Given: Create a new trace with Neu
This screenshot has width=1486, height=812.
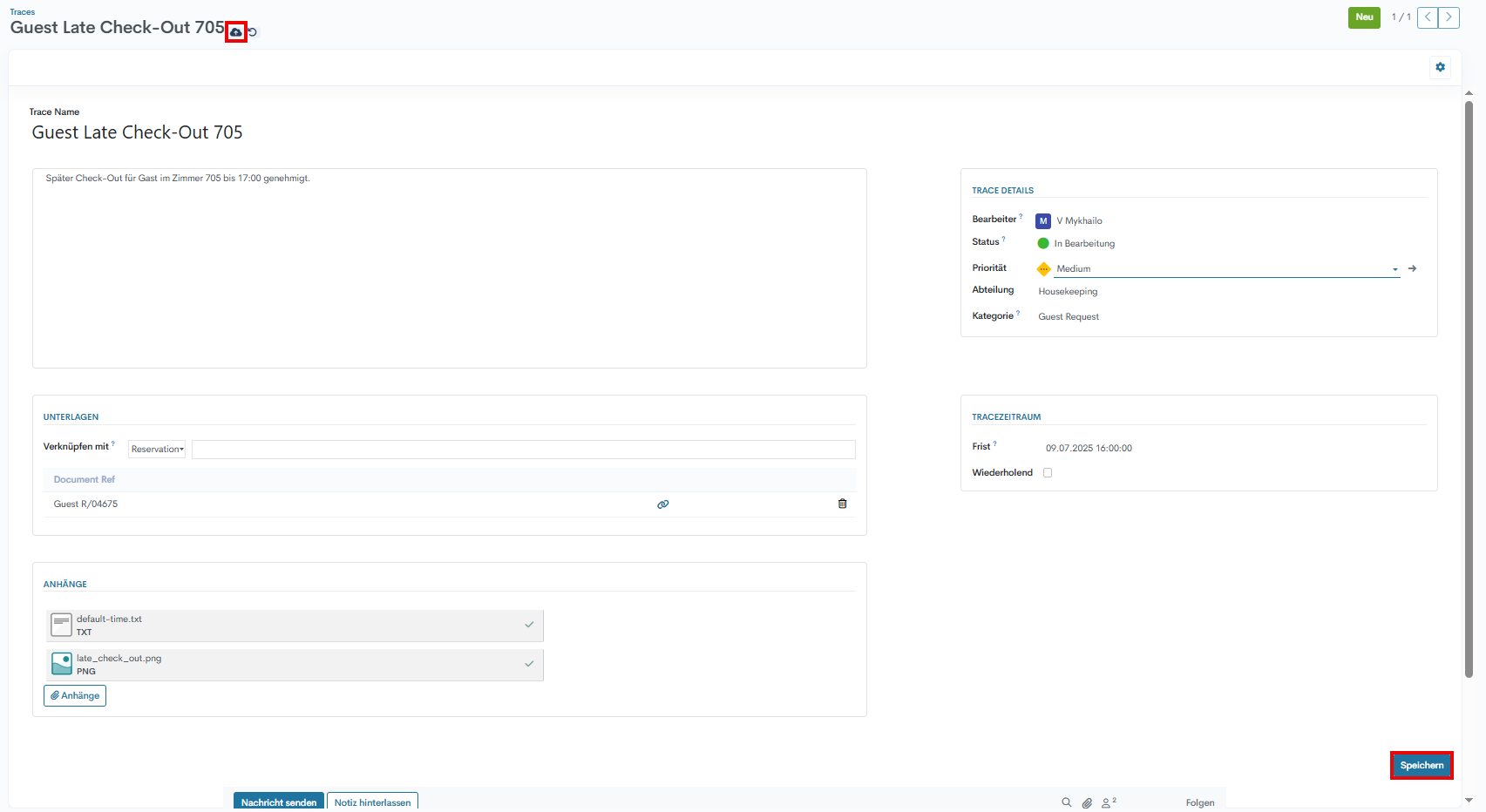Looking at the screenshot, I should click(x=1364, y=17).
